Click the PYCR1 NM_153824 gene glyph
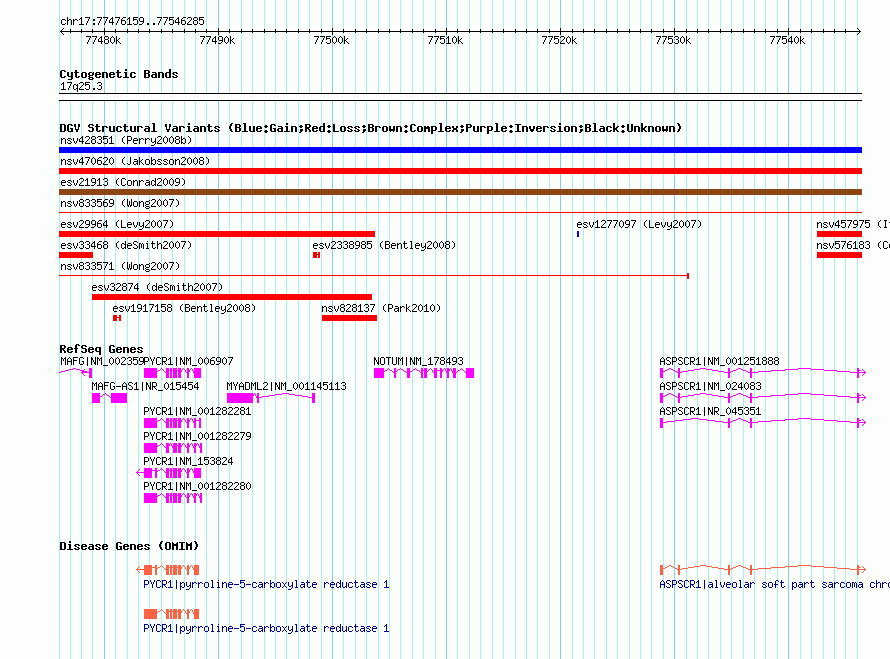890x659 pixels. [x=169, y=473]
